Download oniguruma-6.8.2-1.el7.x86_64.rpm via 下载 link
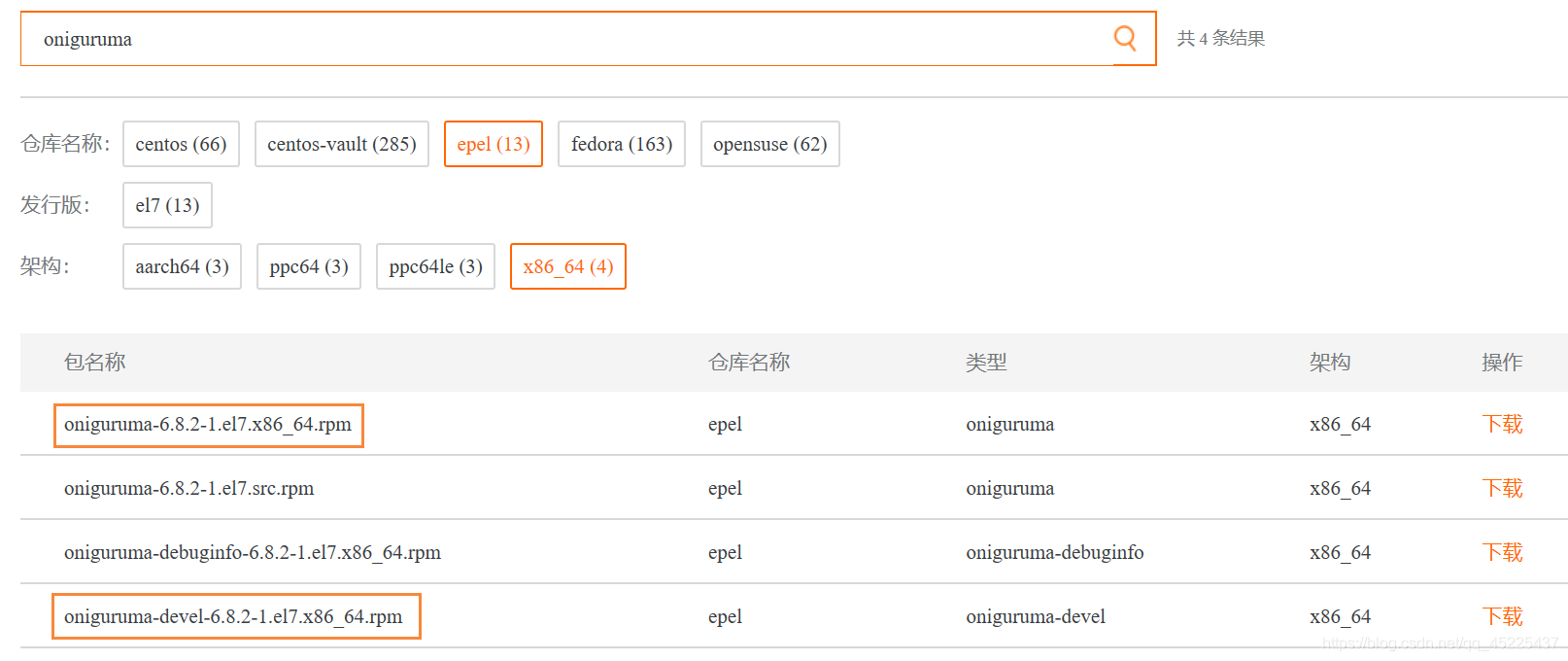Viewport: 1568px width, 661px height. point(1502,425)
